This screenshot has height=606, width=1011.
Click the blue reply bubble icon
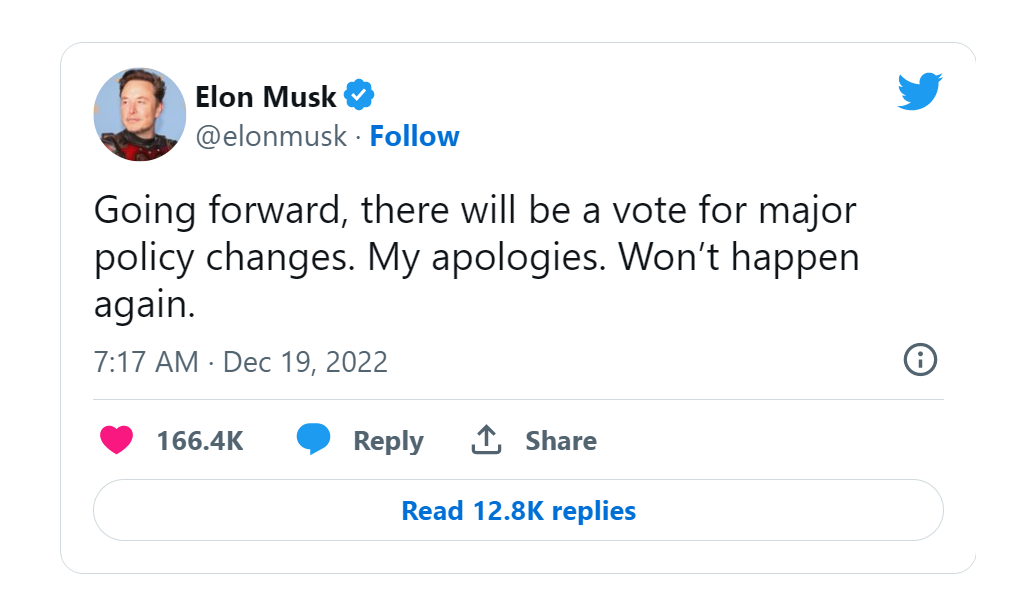point(313,440)
